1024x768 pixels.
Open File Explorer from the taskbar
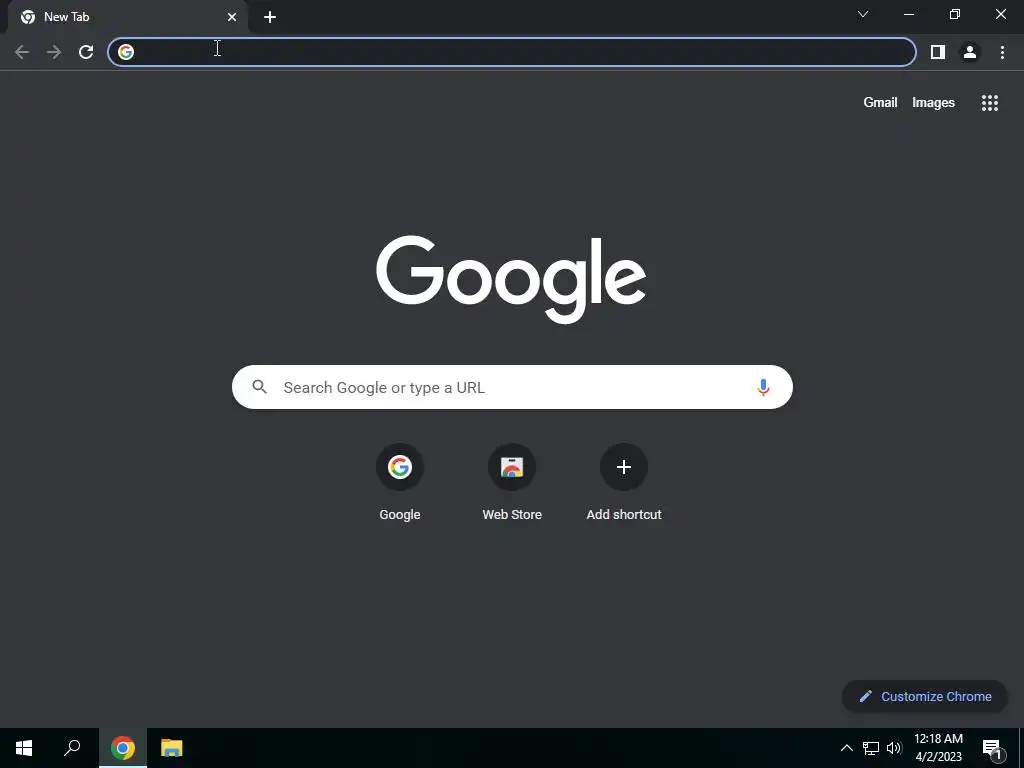[172, 748]
